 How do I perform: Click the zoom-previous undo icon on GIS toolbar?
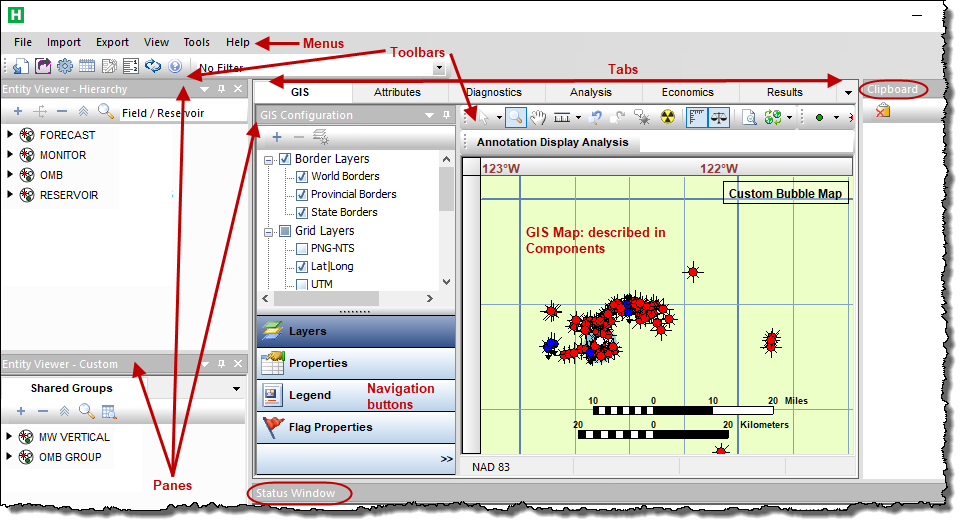(x=595, y=117)
